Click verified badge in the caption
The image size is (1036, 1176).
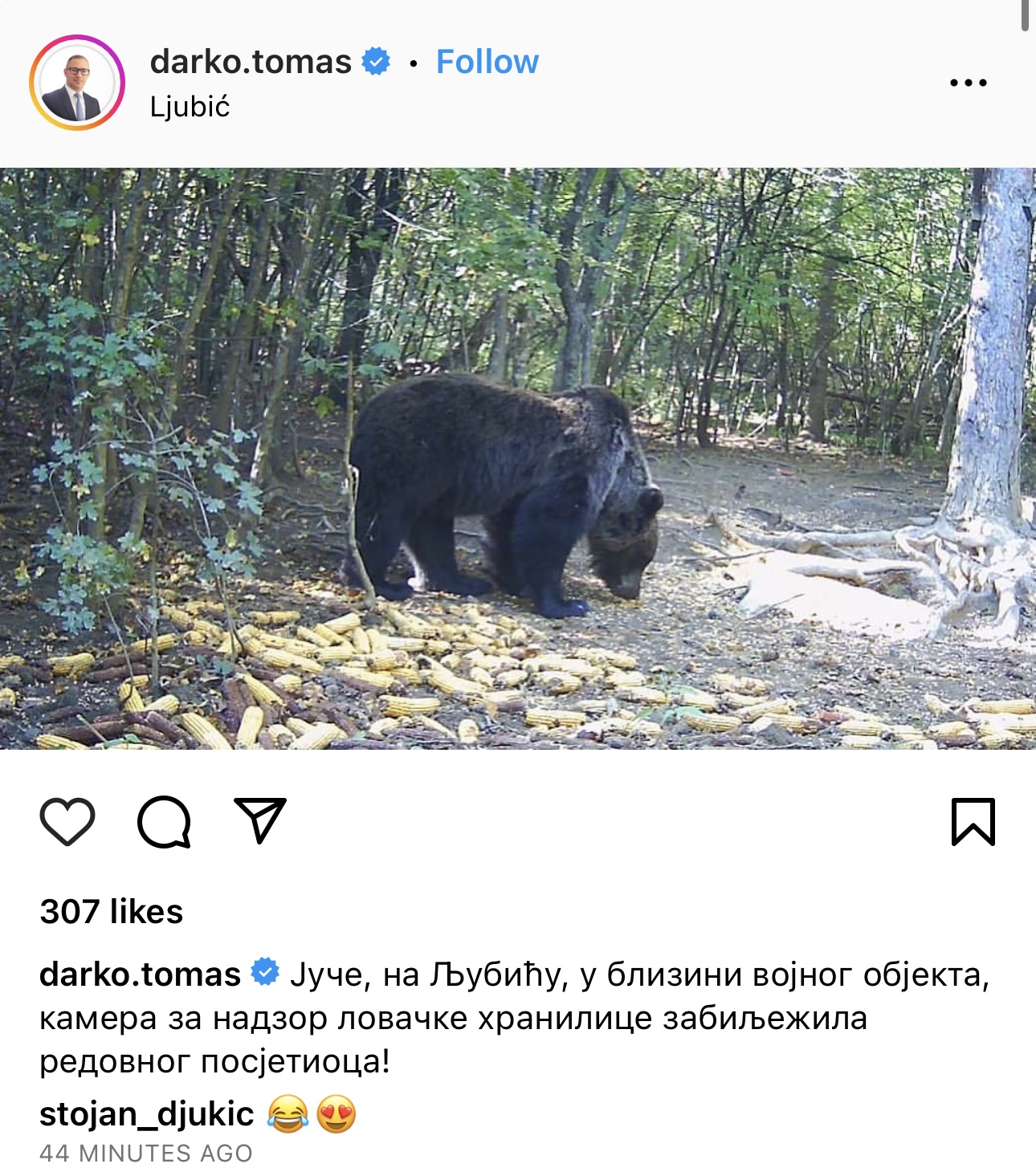(x=265, y=973)
